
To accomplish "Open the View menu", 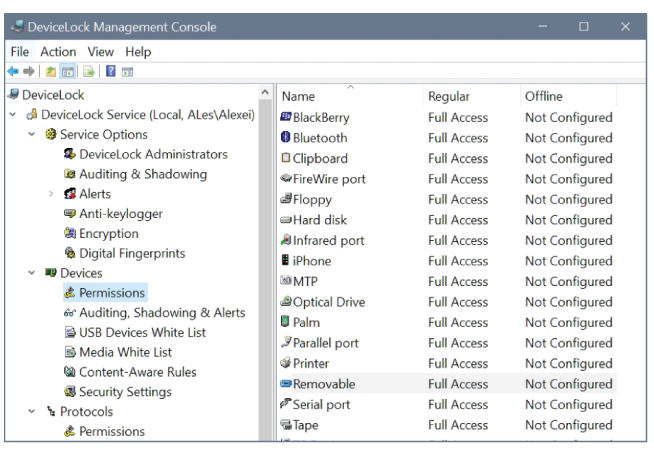I will (100, 52).
